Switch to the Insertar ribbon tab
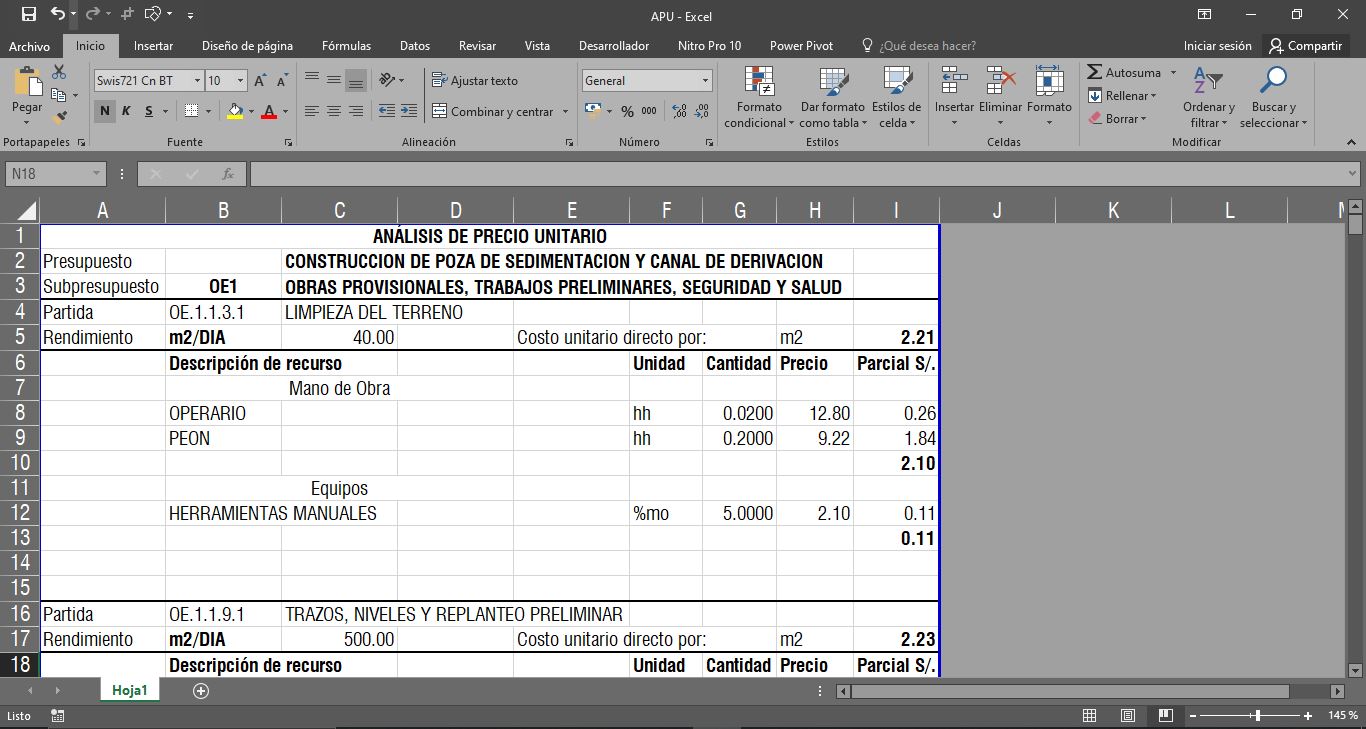 click(153, 46)
